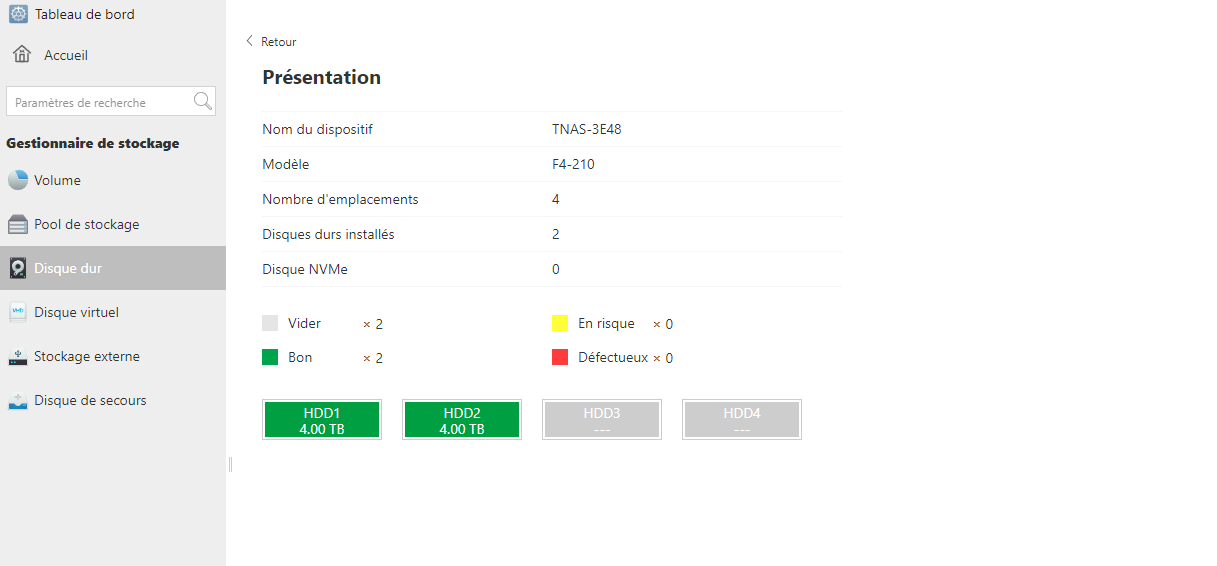1217x566 pixels.
Task: Open the Disque virtuel icon
Action: click(x=18, y=312)
